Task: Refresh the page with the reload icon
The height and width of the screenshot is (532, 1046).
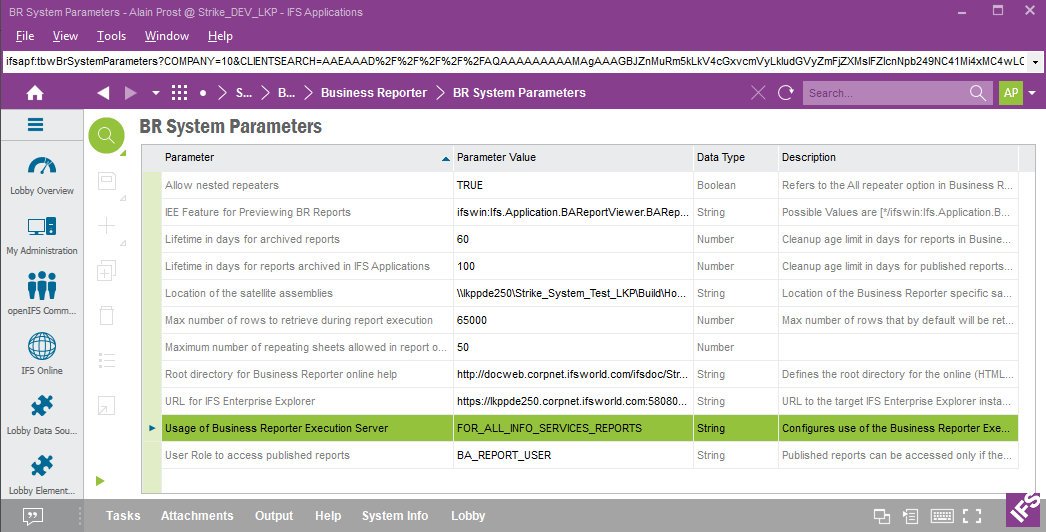Action: tap(786, 93)
